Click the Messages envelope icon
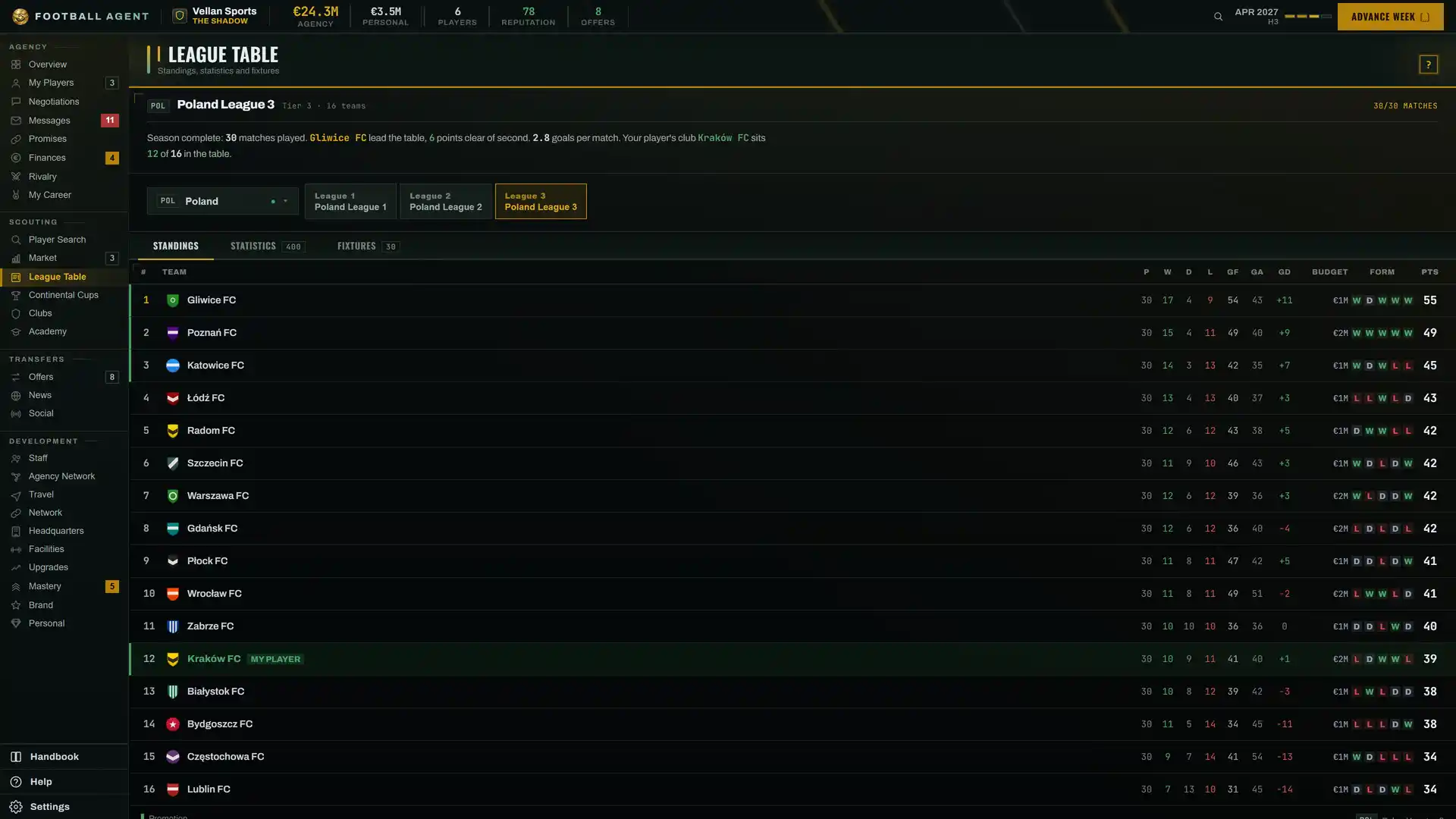Screen dimensions: 1456x819 coord(16,121)
